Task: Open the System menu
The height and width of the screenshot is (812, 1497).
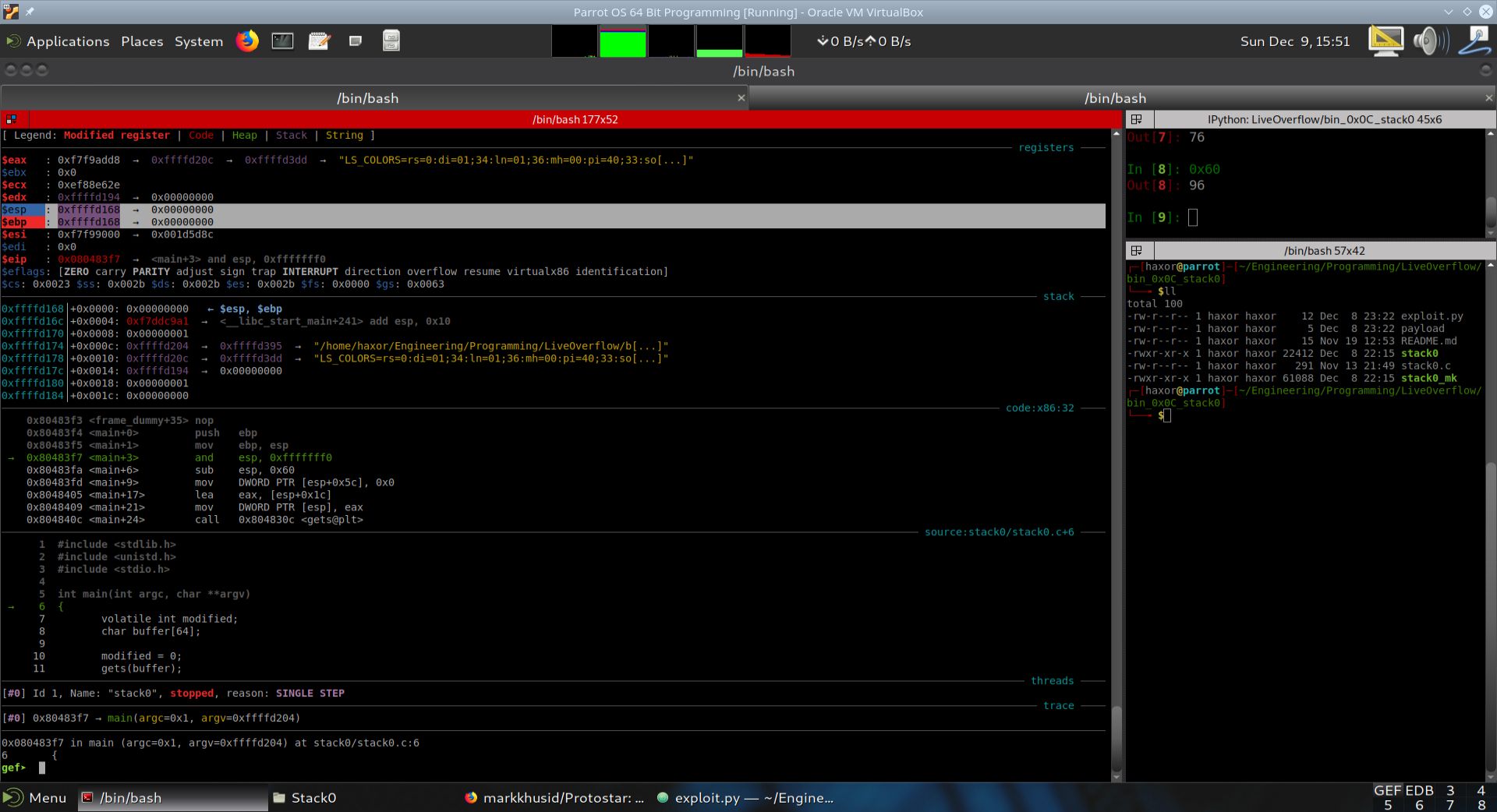Action: coord(198,41)
